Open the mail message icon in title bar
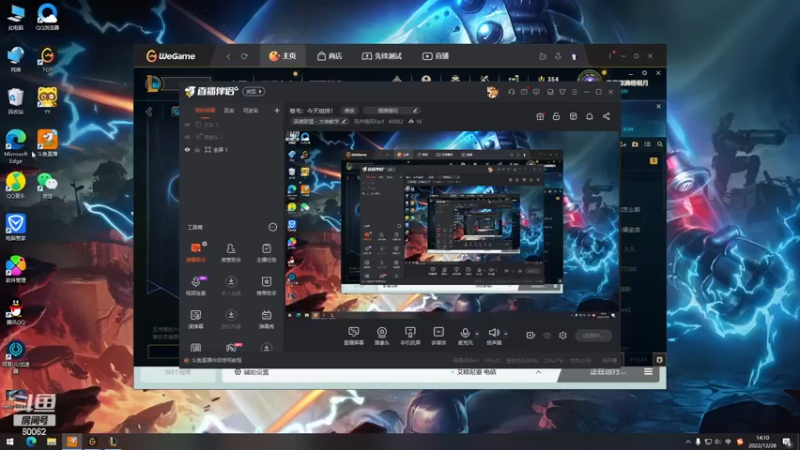The height and width of the screenshot is (450, 800). coord(524,92)
